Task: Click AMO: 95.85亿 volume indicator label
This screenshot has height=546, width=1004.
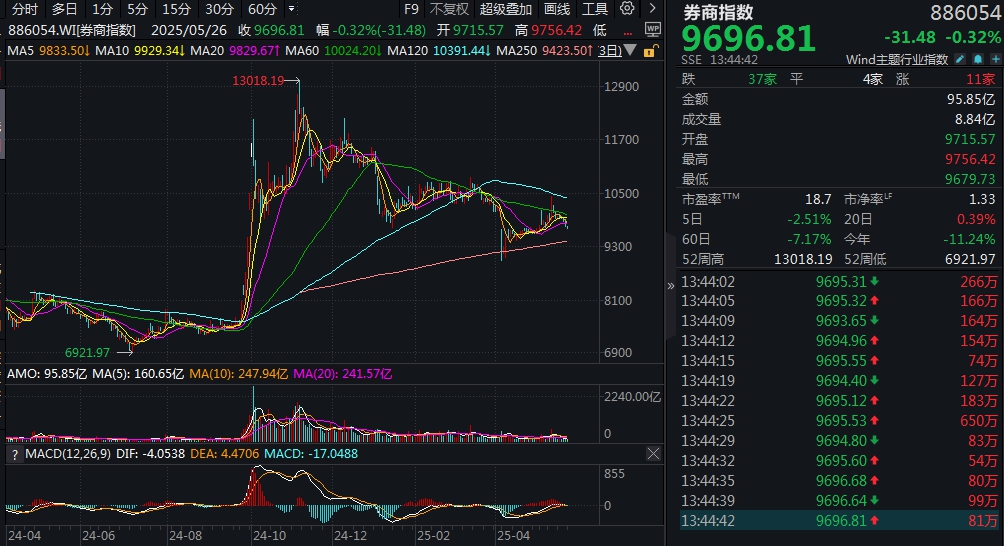Action: (x=47, y=374)
